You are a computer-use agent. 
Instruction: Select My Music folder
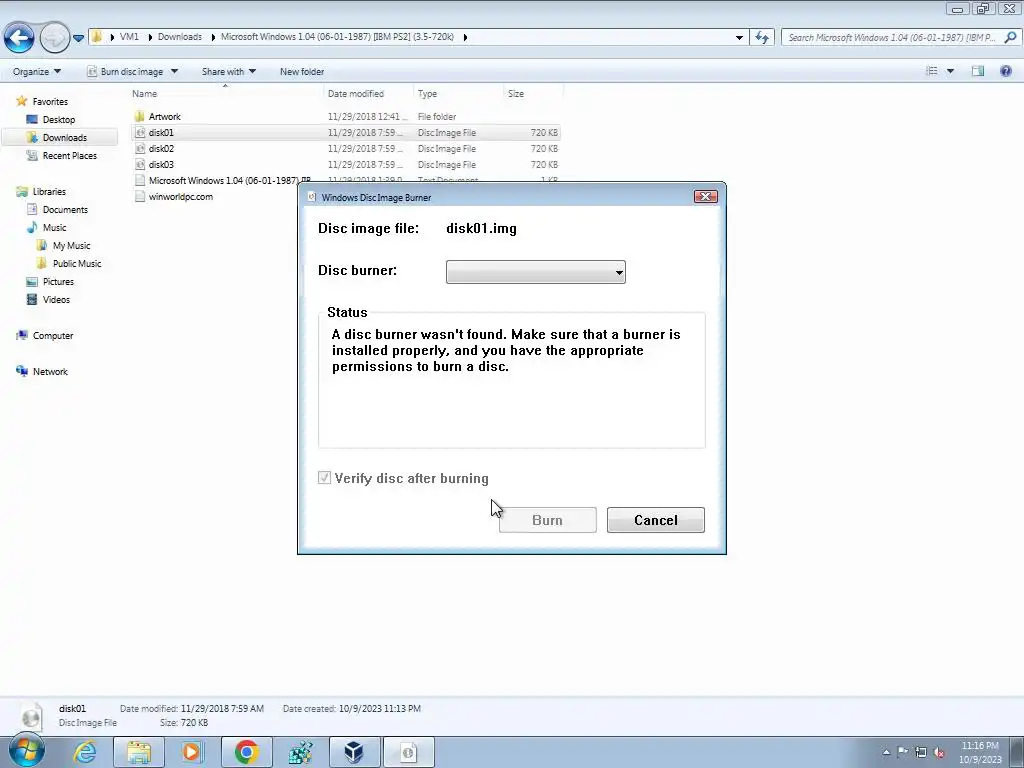[x=64, y=246]
